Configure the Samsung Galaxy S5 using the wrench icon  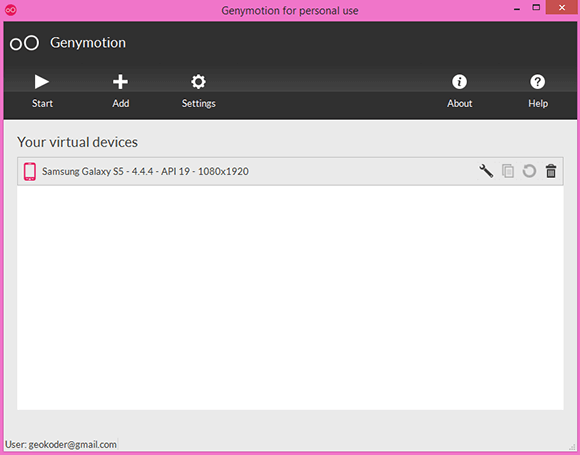coord(486,171)
